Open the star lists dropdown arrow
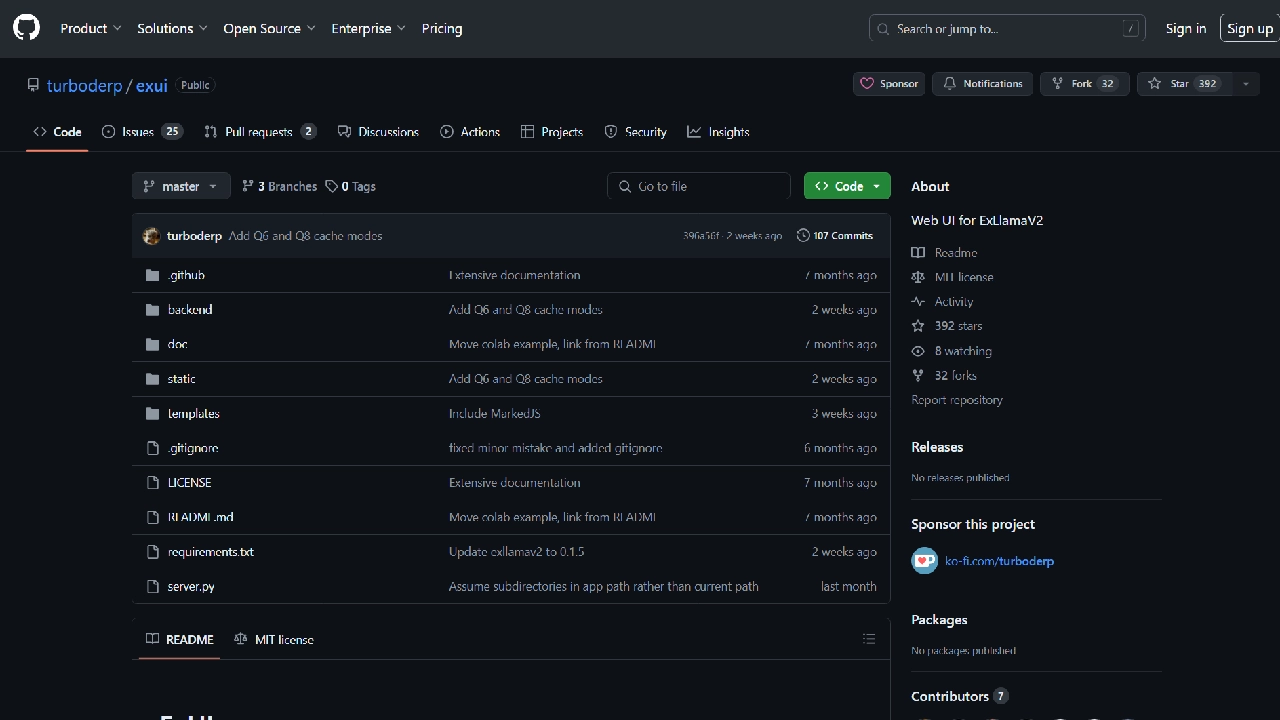 pos(1245,84)
